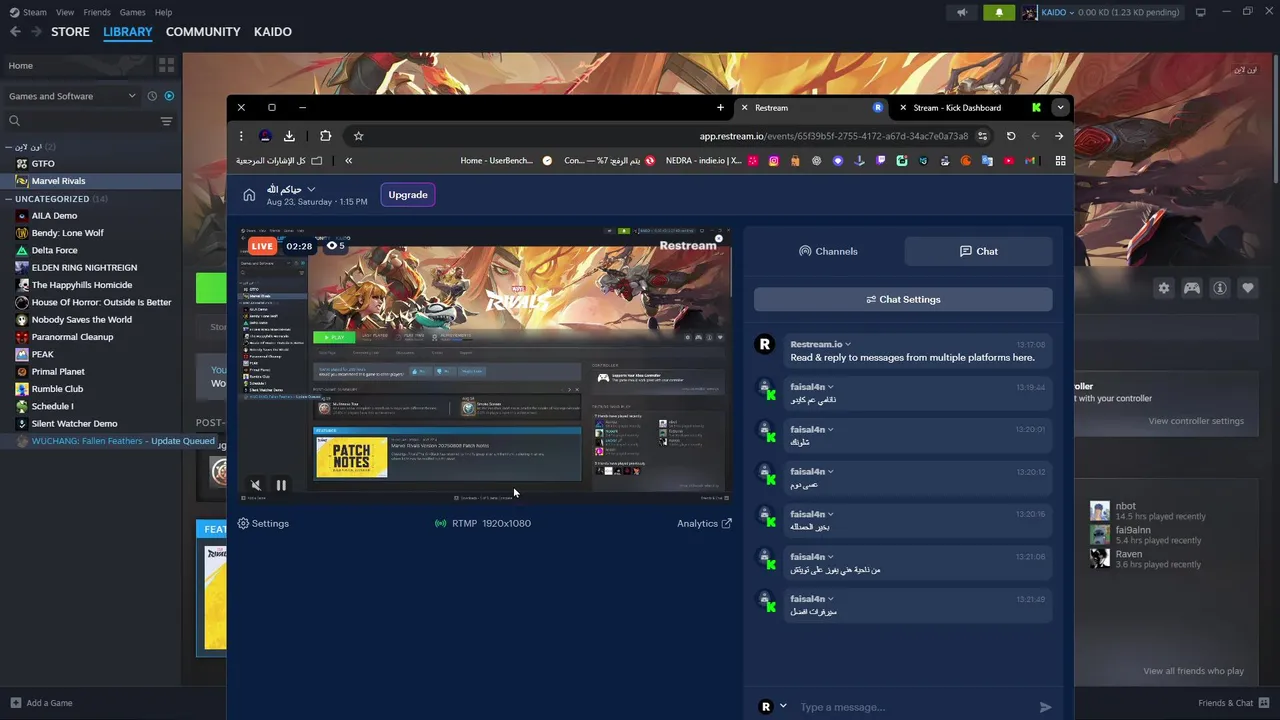This screenshot has height=720, width=1280.
Task: Expand event title dropdown in Restream
Action: (x=311, y=189)
